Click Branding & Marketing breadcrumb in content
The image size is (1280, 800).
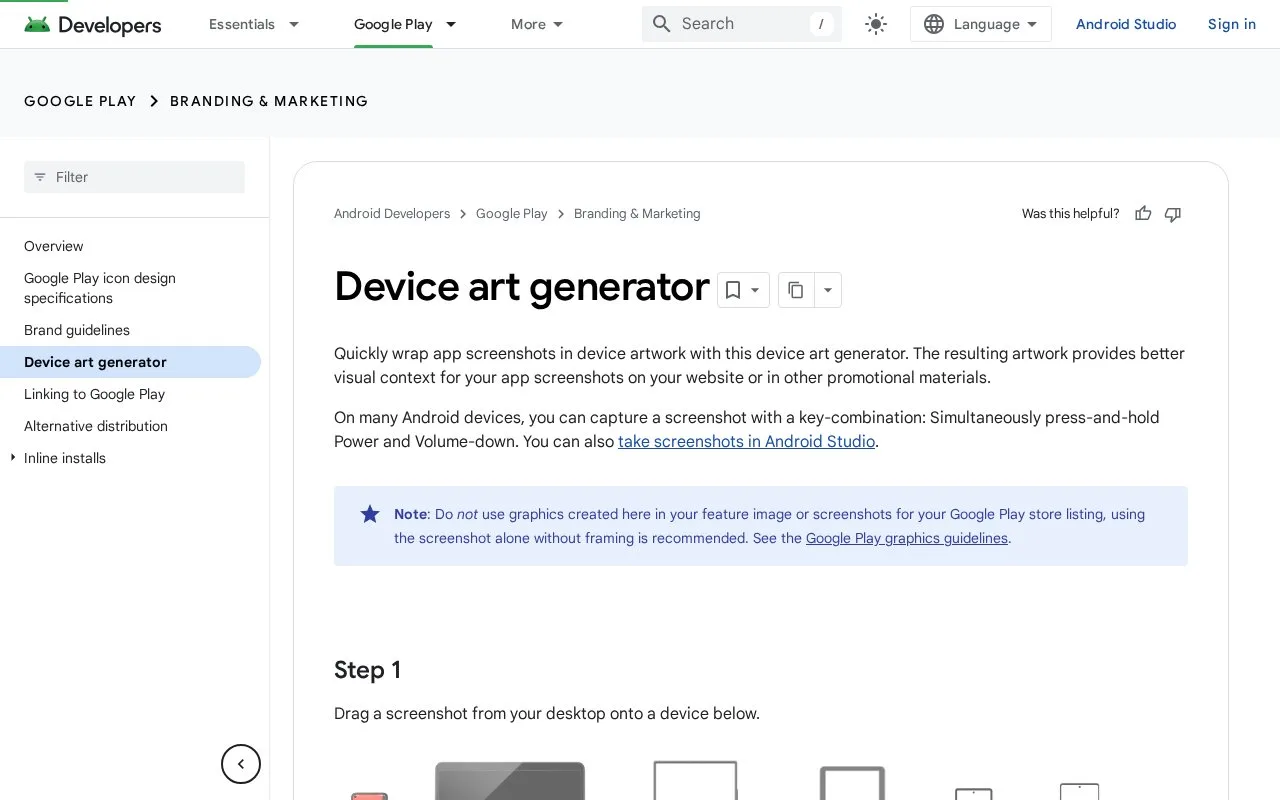click(x=637, y=214)
